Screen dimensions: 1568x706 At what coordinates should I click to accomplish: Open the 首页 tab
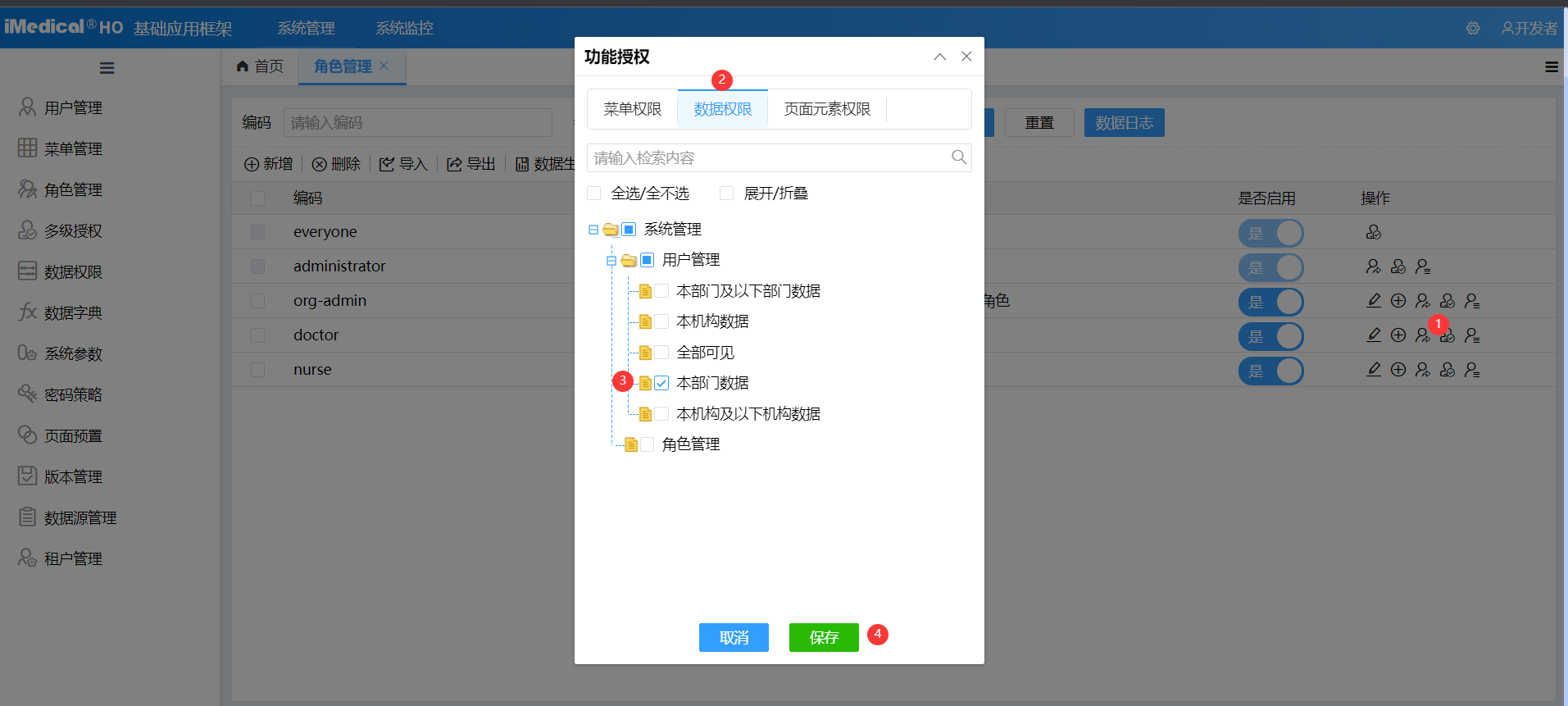(x=260, y=66)
